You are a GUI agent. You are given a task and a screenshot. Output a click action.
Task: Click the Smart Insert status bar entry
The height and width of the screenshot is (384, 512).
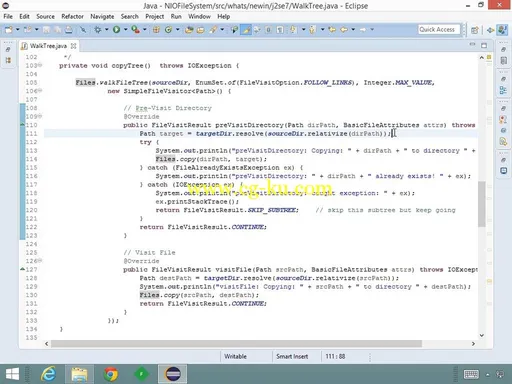[x=292, y=356]
